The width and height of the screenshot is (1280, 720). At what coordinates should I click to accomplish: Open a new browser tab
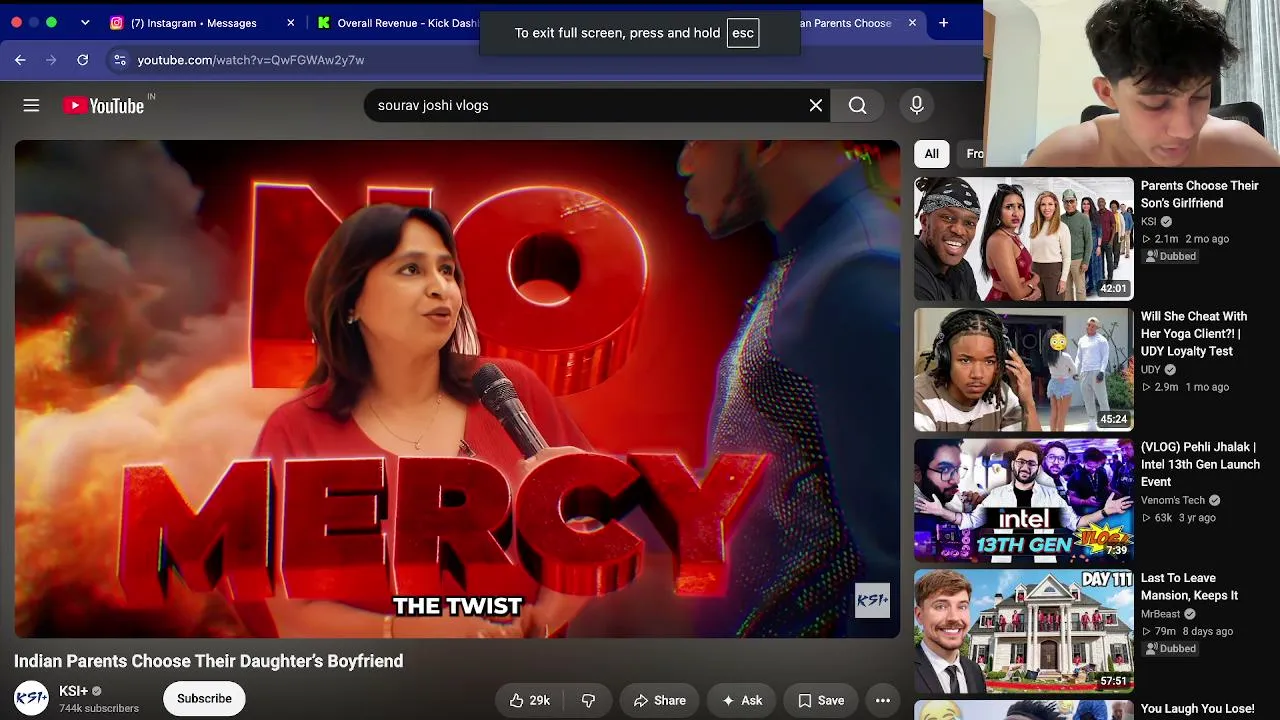pos(943,23)
